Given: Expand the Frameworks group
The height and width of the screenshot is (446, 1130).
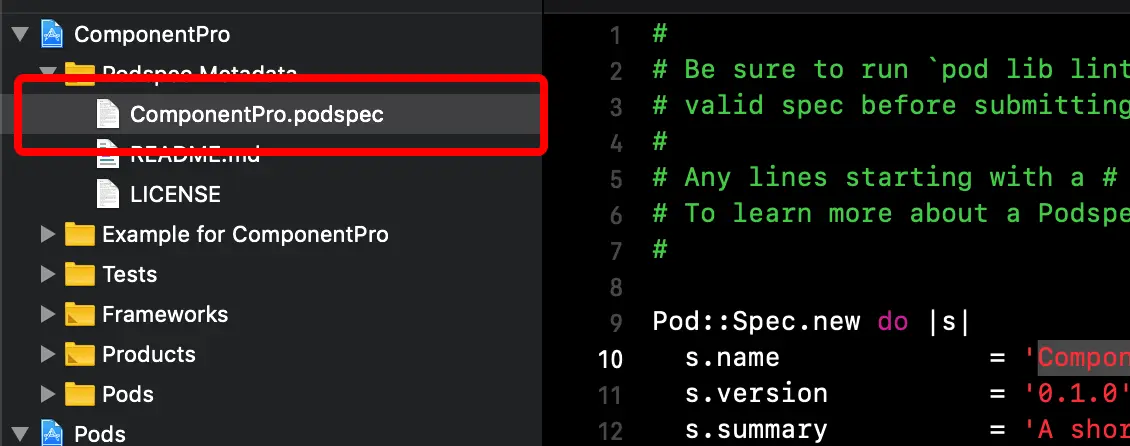Looking at the screenshot, I should [47, 314].
